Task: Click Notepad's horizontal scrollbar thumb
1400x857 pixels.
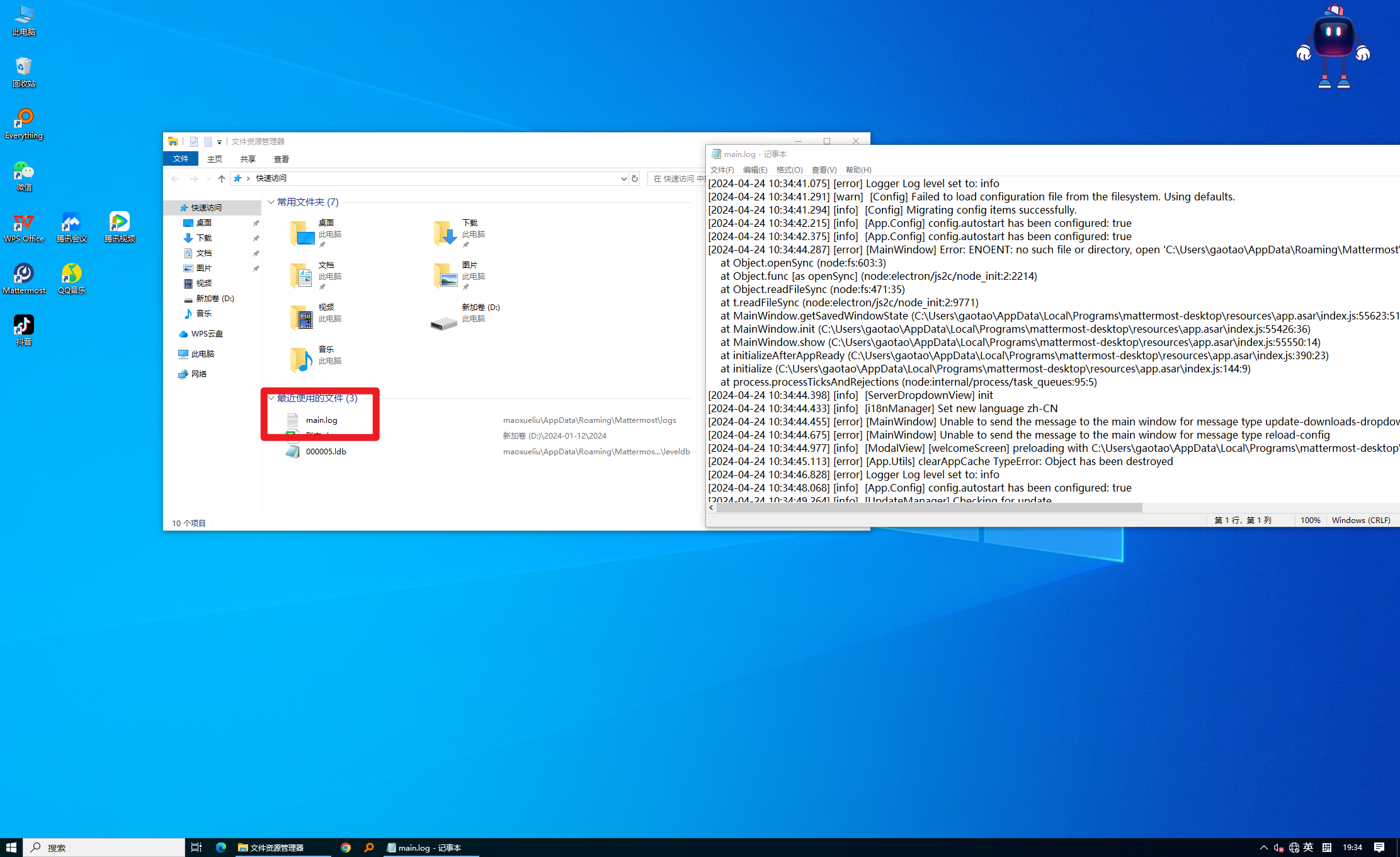Action: tap(929, 508)
